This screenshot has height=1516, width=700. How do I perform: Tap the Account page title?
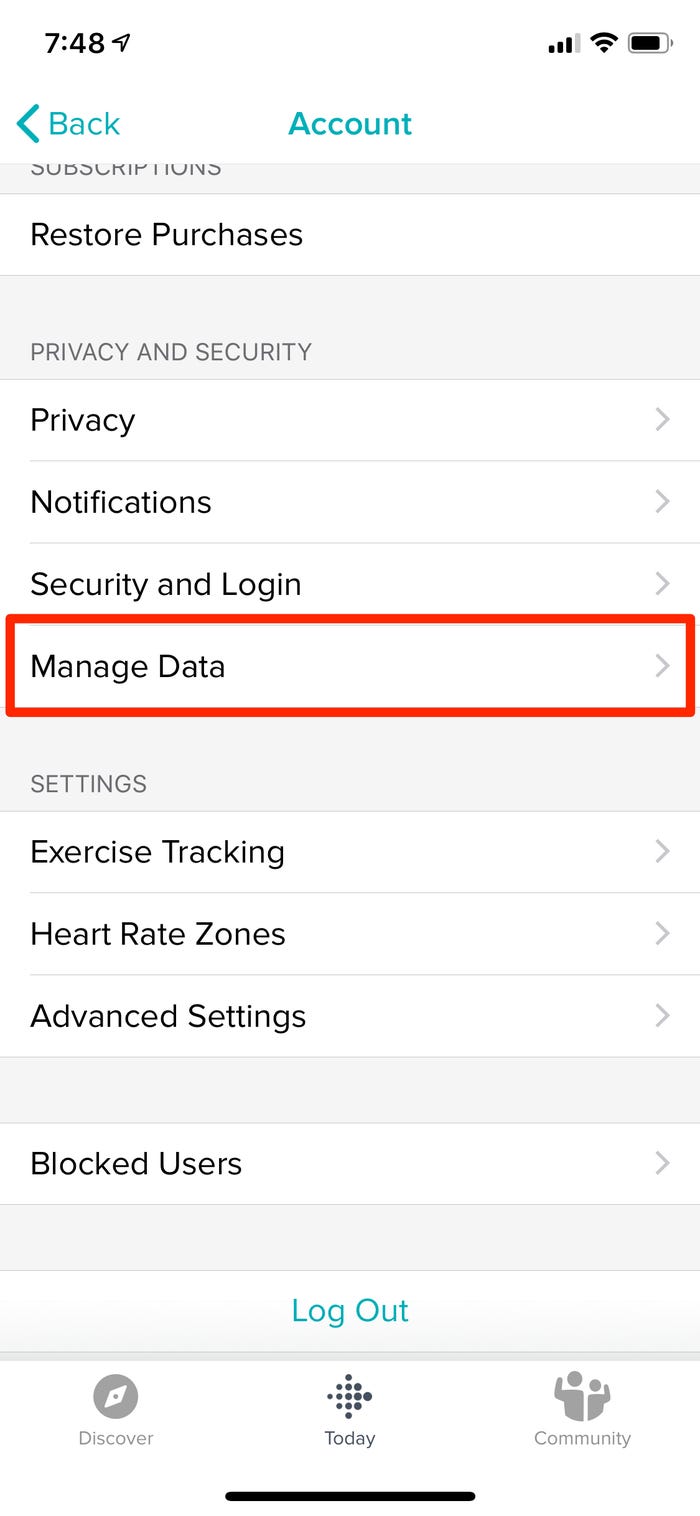tap(350, 124)
